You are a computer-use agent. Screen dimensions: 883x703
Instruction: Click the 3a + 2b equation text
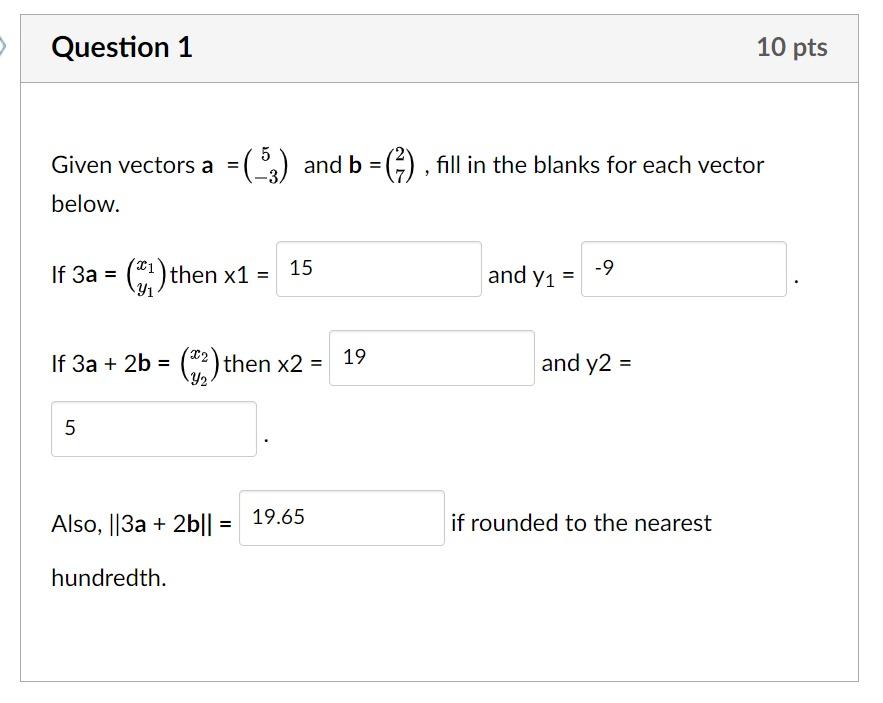tap(110, 361)
